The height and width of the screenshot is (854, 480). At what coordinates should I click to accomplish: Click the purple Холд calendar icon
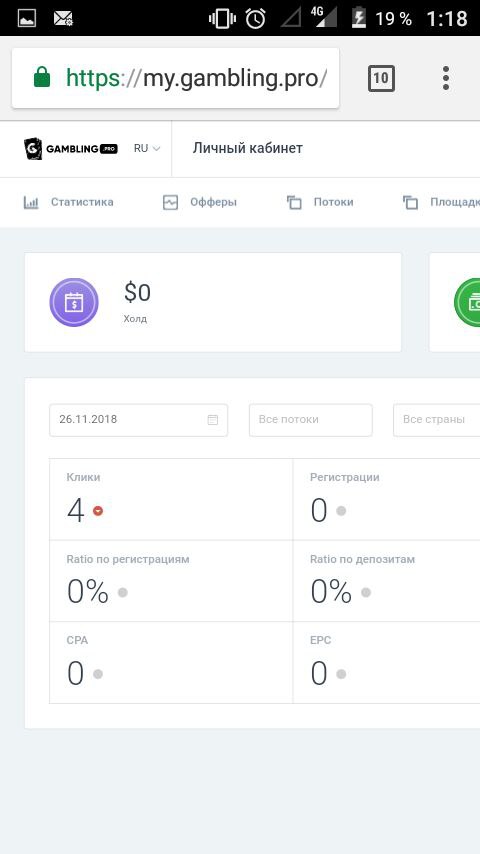pyautogui.click(x=74, y=302)
